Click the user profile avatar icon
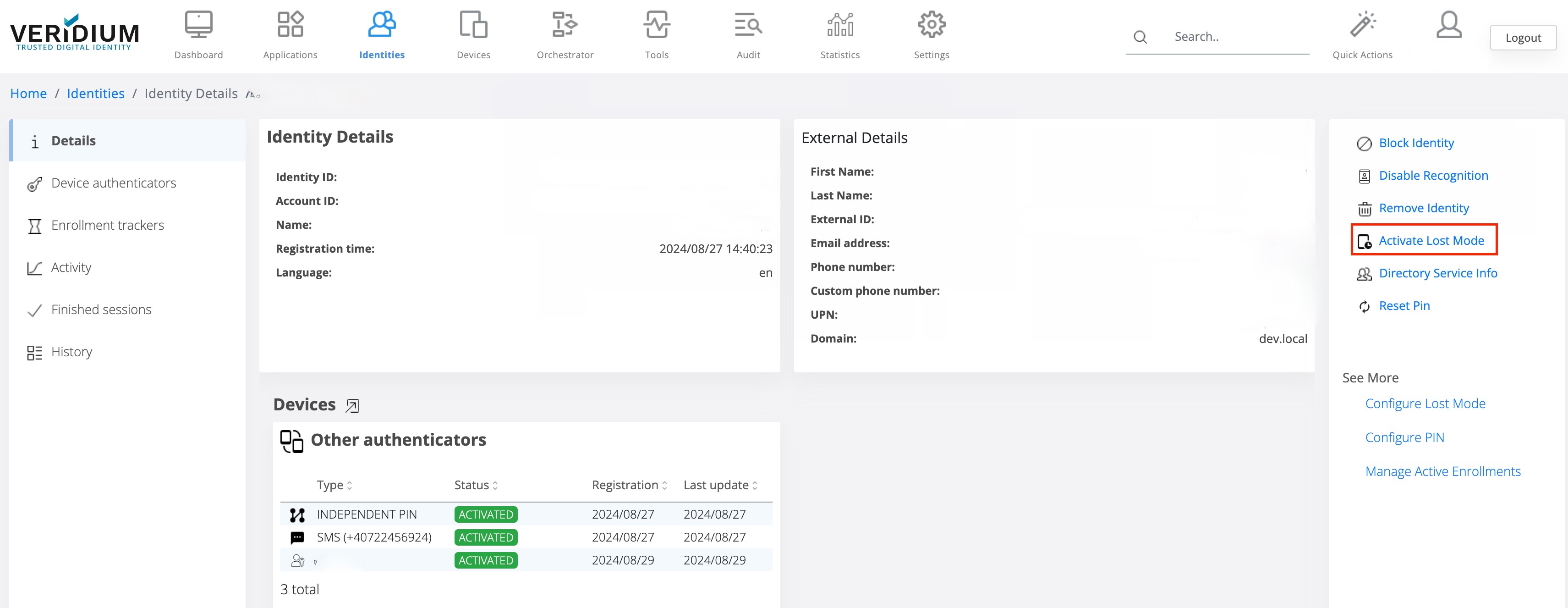 [1449, 25]
